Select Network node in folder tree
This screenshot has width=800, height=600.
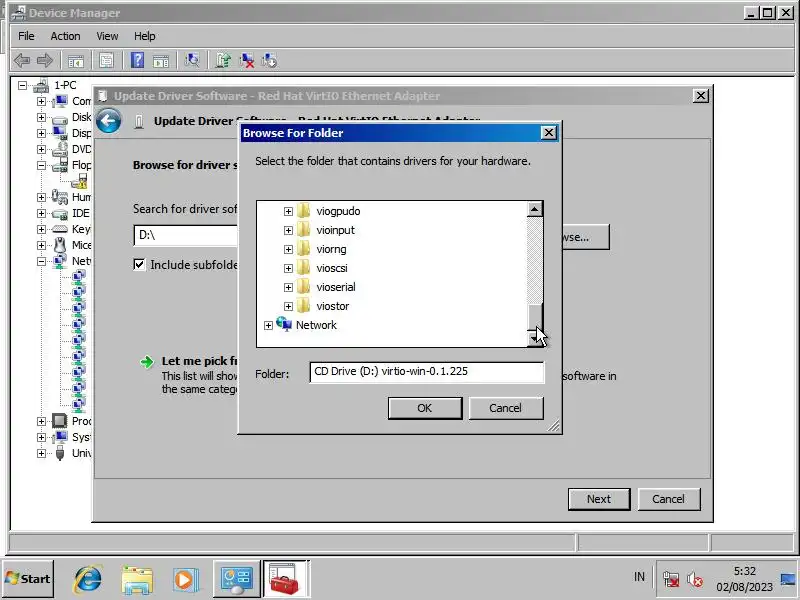tap(316, 325)
